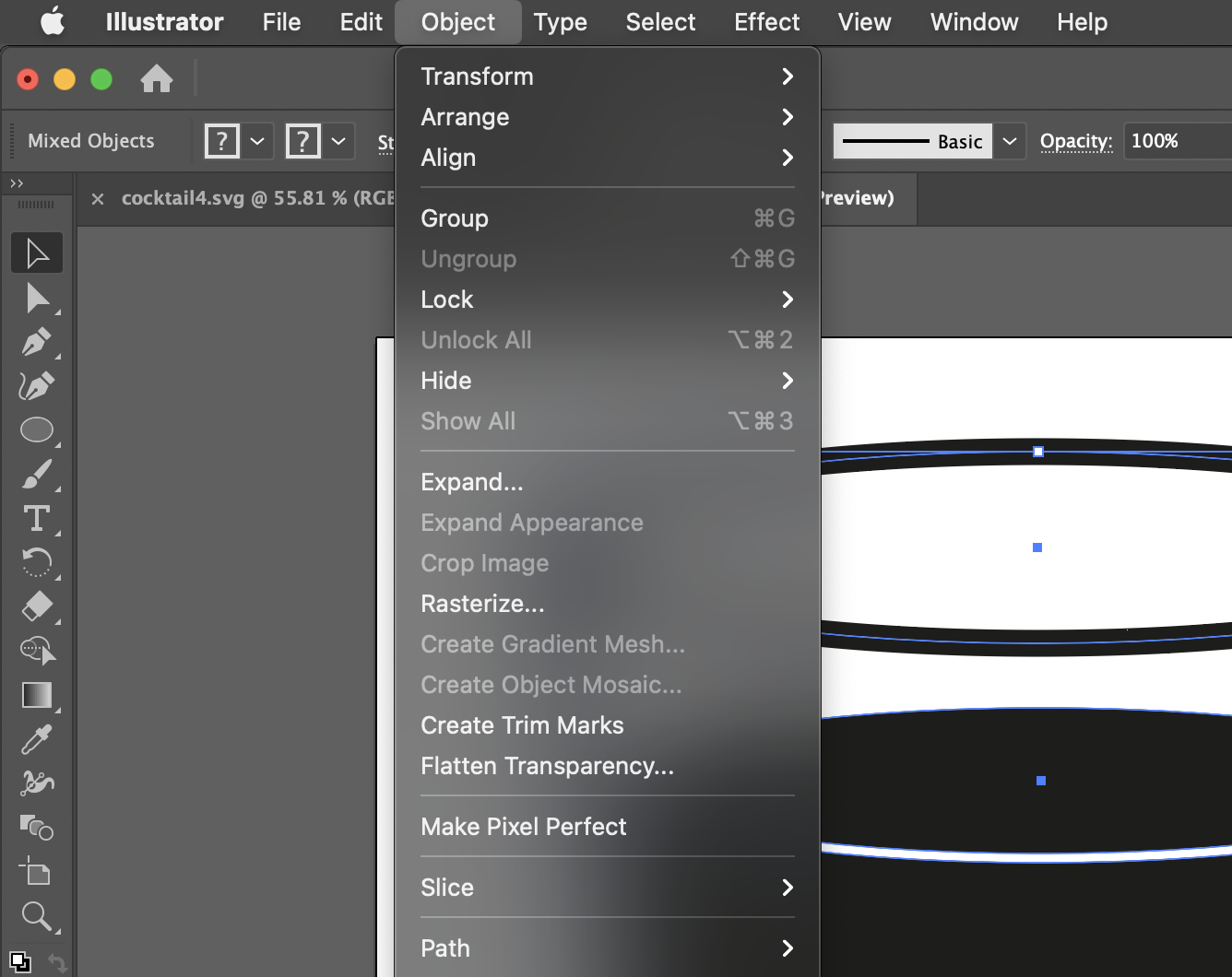Viewport: 1232px width, 977px height.
Task: Swap fill and stroke colors
Action: (x=57, y=962)
